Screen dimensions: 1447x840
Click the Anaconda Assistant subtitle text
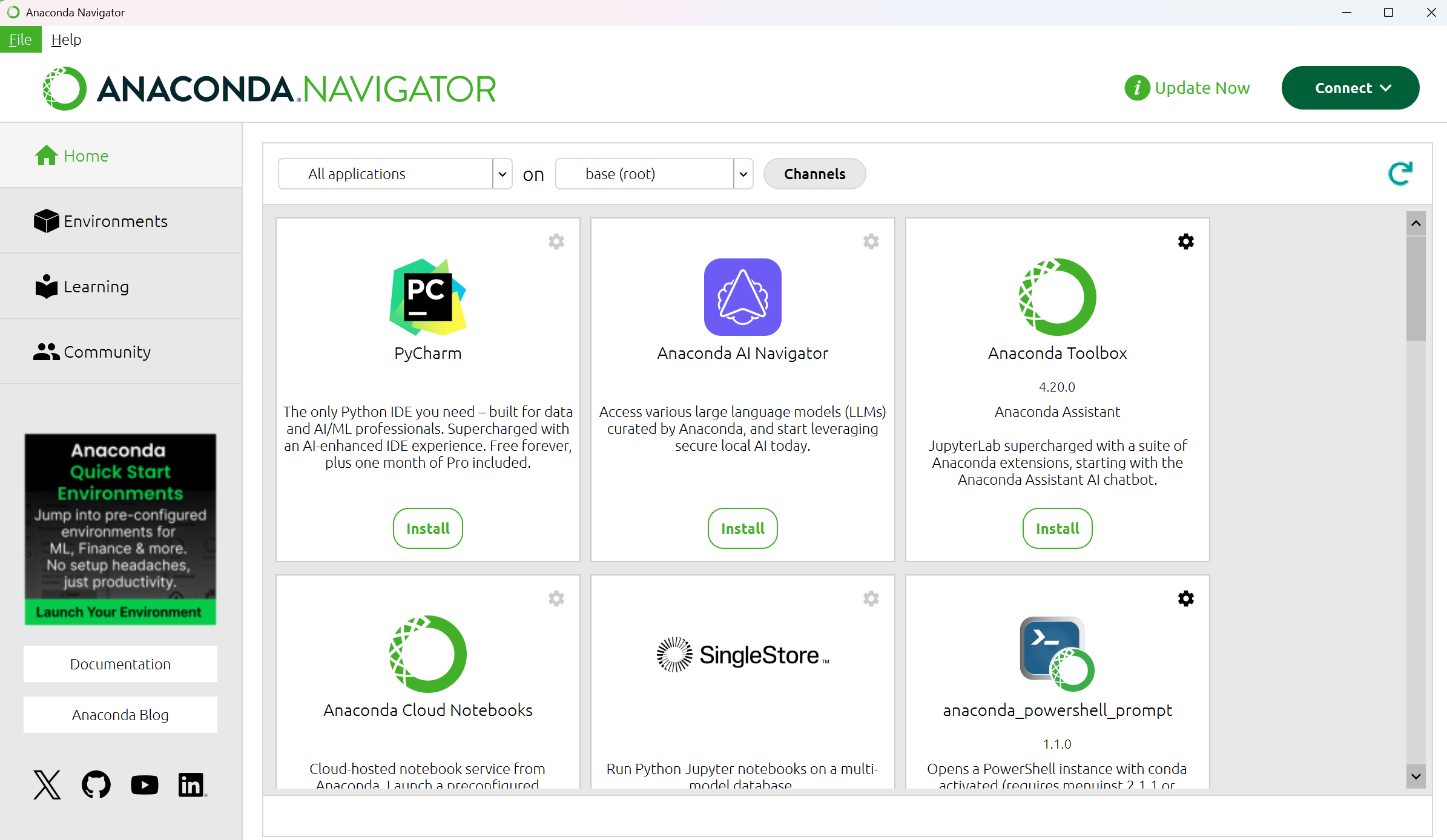pos(1057,412)
